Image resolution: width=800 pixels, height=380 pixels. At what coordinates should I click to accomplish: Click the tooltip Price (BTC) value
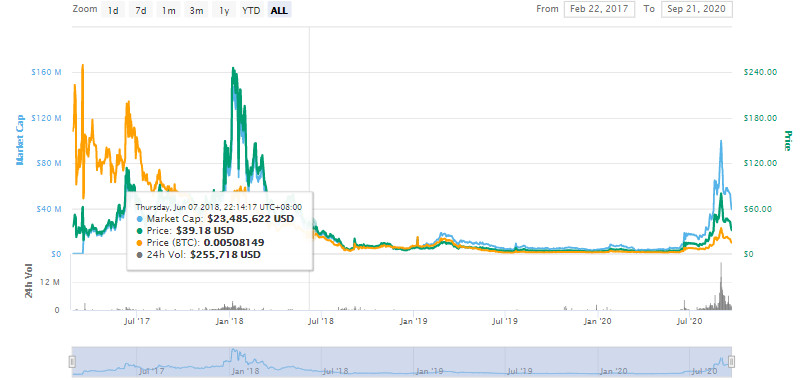click(x=234, y=242)
